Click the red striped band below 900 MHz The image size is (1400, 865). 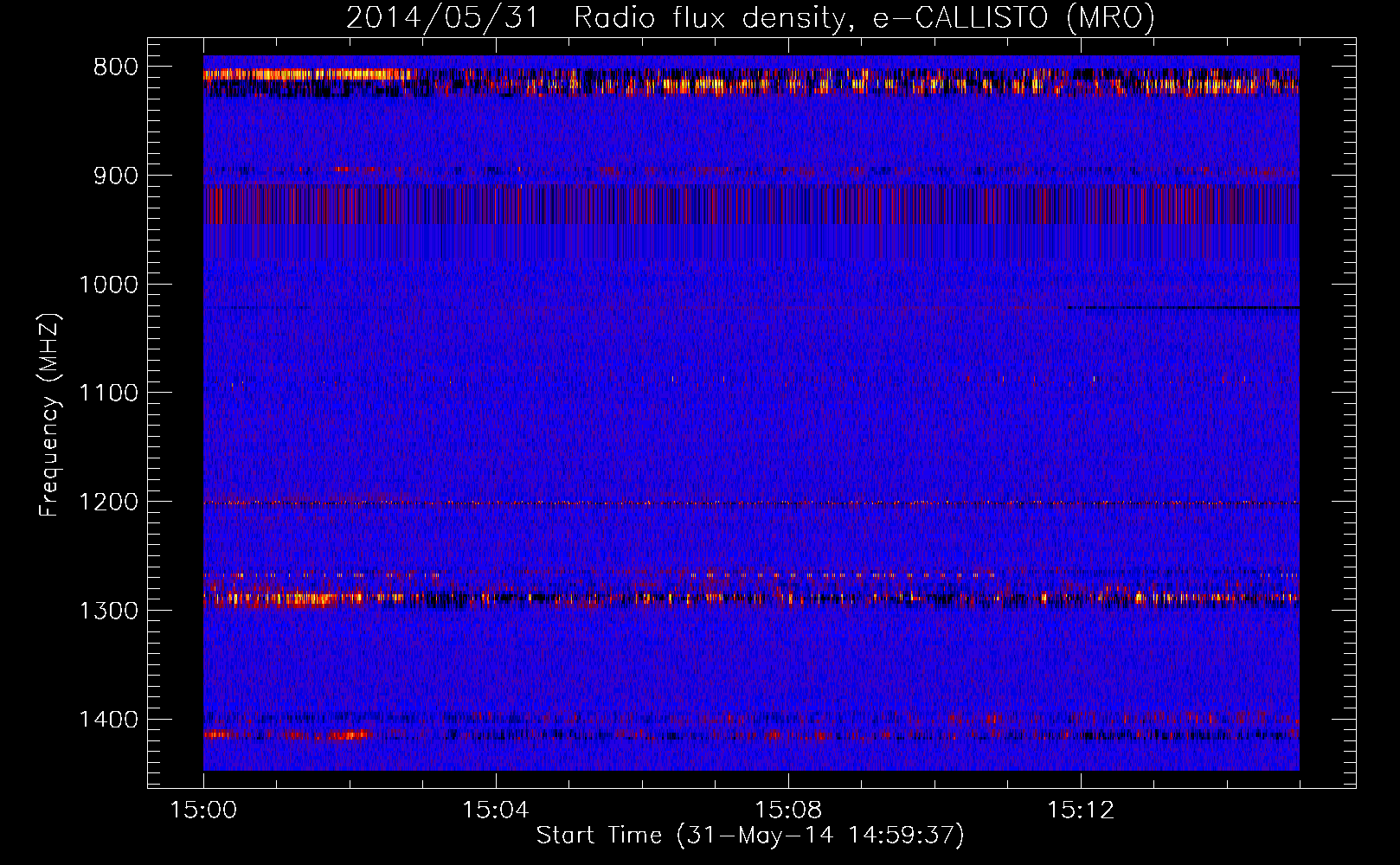click(751, 205)
